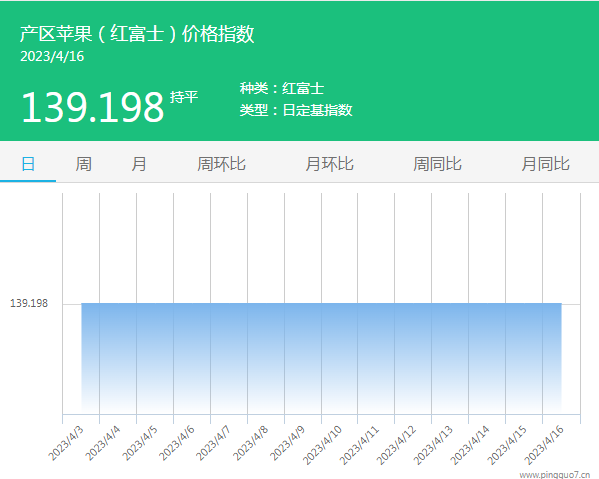Click the large 139.198 index value
Viewport: 599px width, 479px height.
click(x=93, y=107)
